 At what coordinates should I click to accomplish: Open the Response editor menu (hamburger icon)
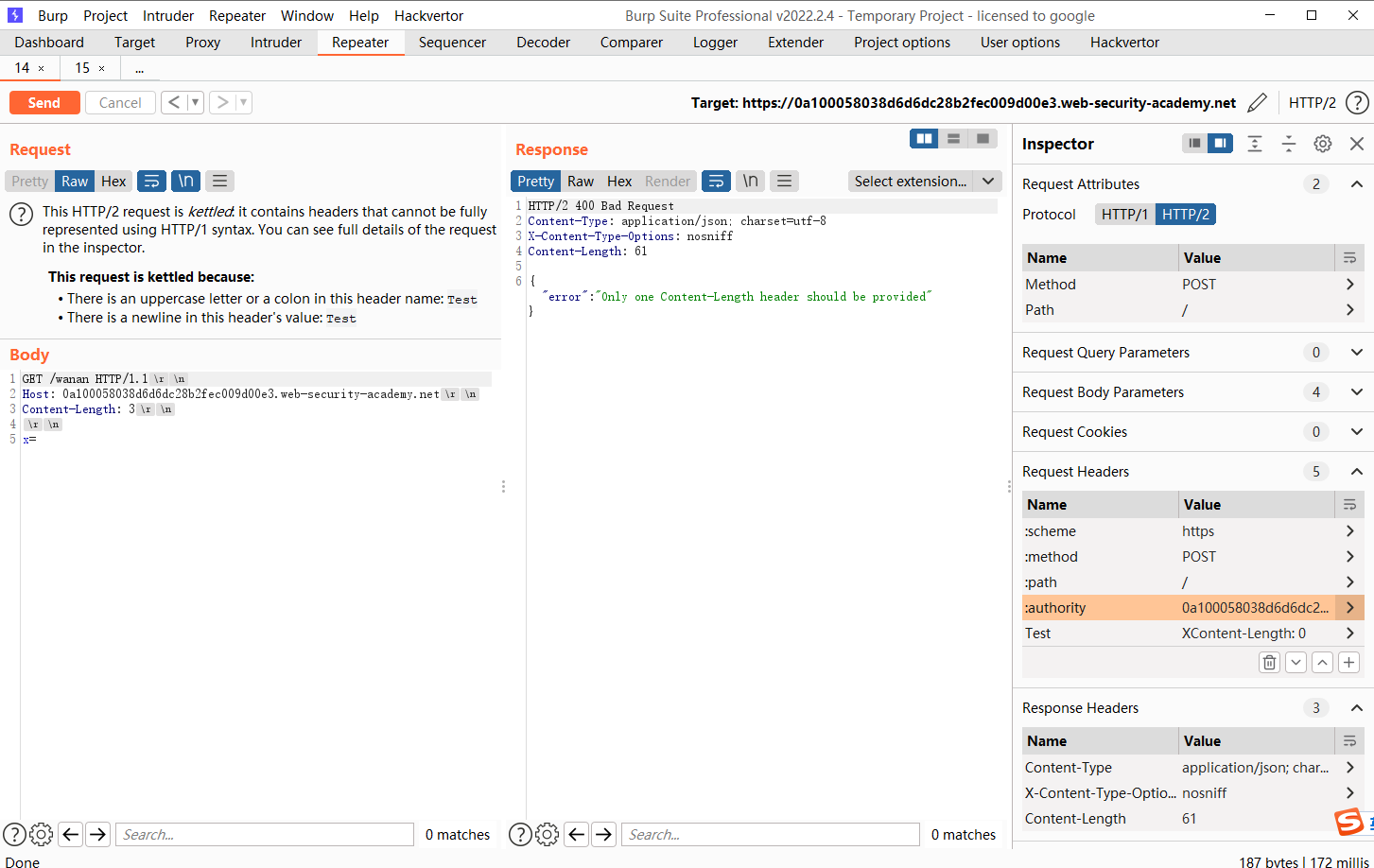coord(782,181)
